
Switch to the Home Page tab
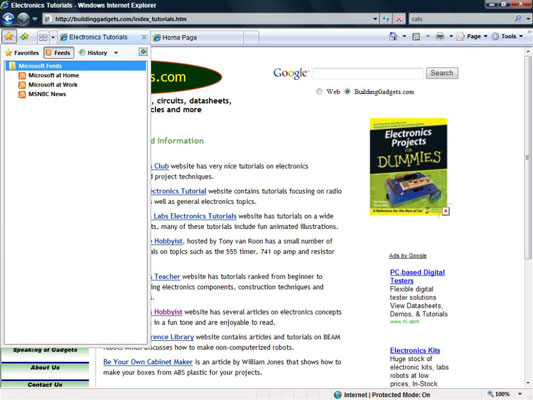pyautogui.click(x=197, y=37)
